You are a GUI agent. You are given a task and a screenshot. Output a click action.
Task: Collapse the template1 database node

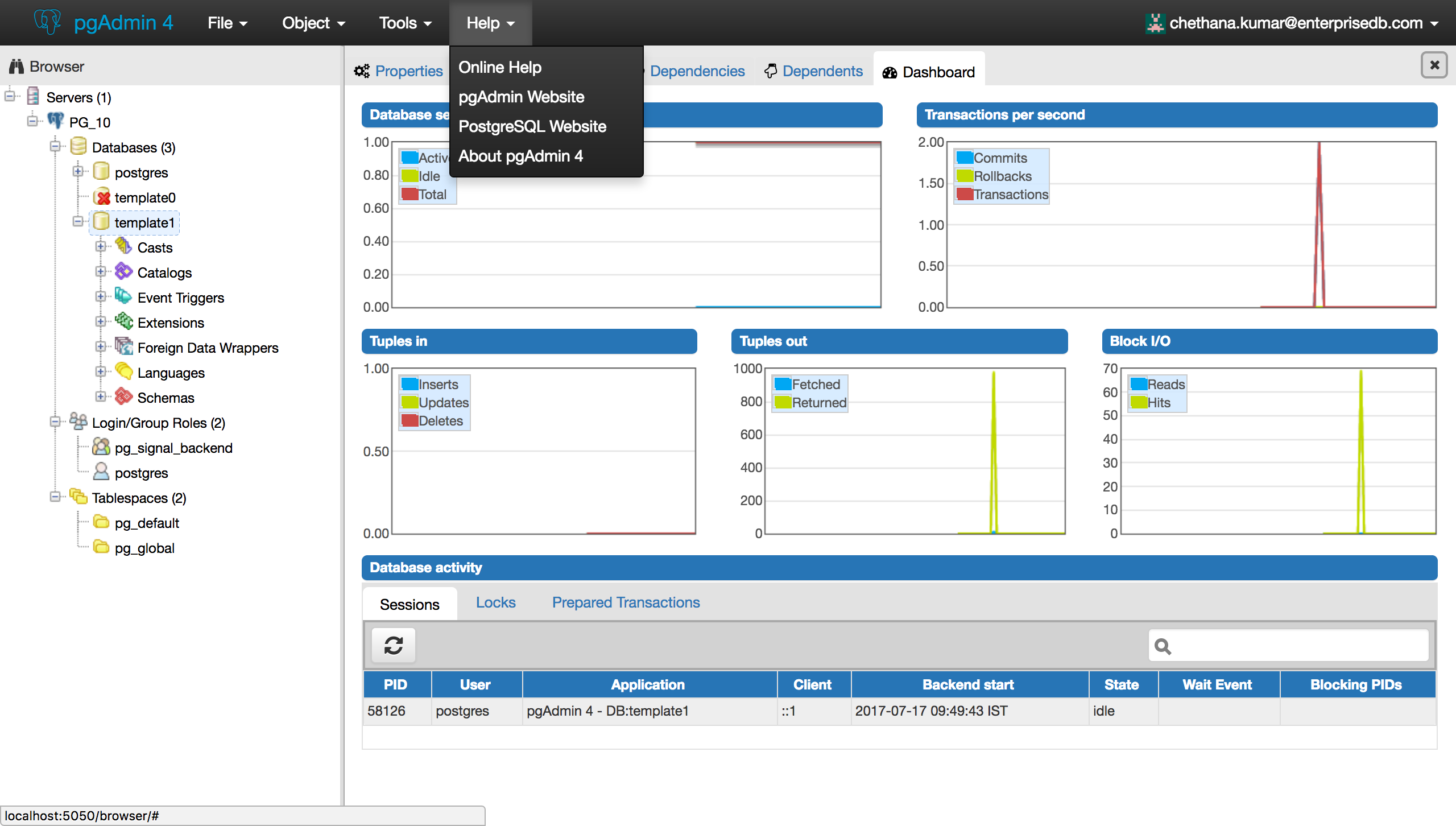[78, 221]
